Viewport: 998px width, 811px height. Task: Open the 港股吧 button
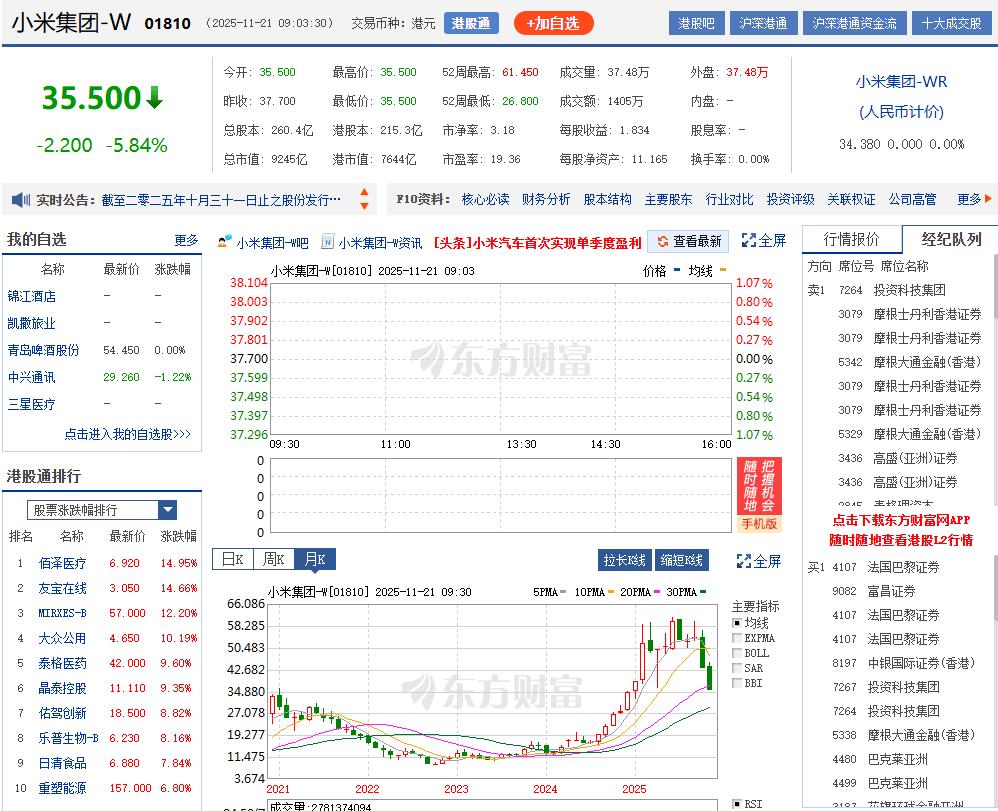(x=696, y=24)
